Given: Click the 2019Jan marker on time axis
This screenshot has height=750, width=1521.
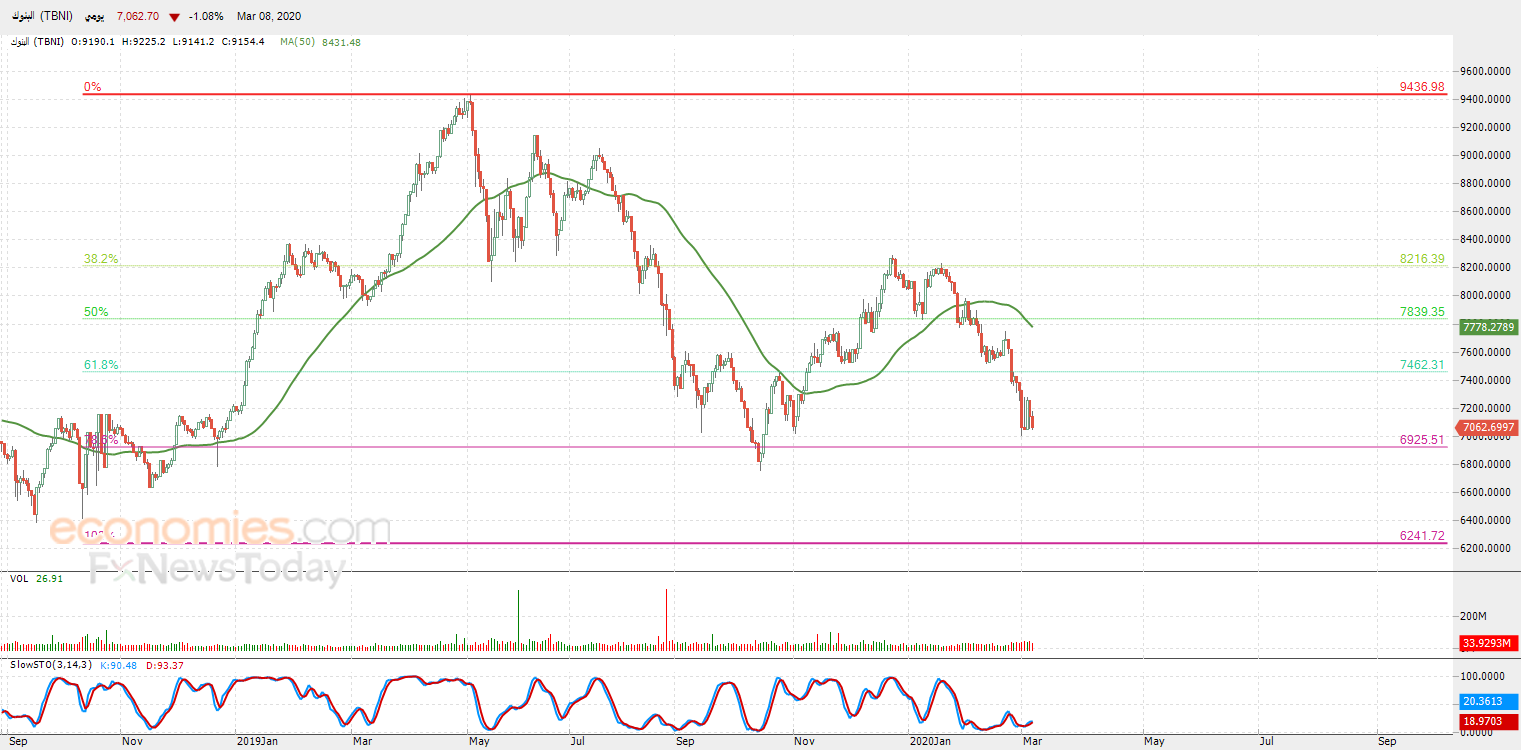Looking at the screenshot, I should (x=258, y=741).
